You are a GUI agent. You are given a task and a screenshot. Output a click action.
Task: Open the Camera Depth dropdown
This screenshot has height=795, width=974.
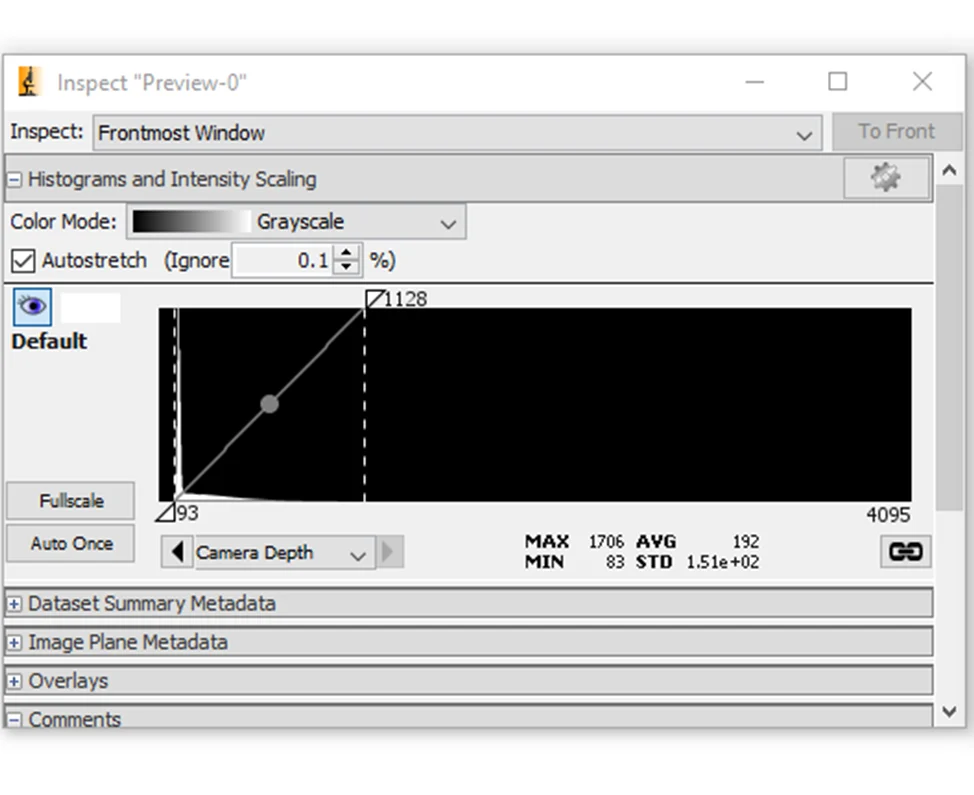[284, 552]
